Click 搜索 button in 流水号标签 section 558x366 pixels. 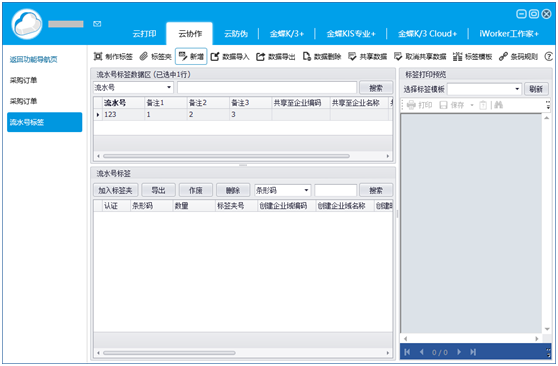point(376,190)
